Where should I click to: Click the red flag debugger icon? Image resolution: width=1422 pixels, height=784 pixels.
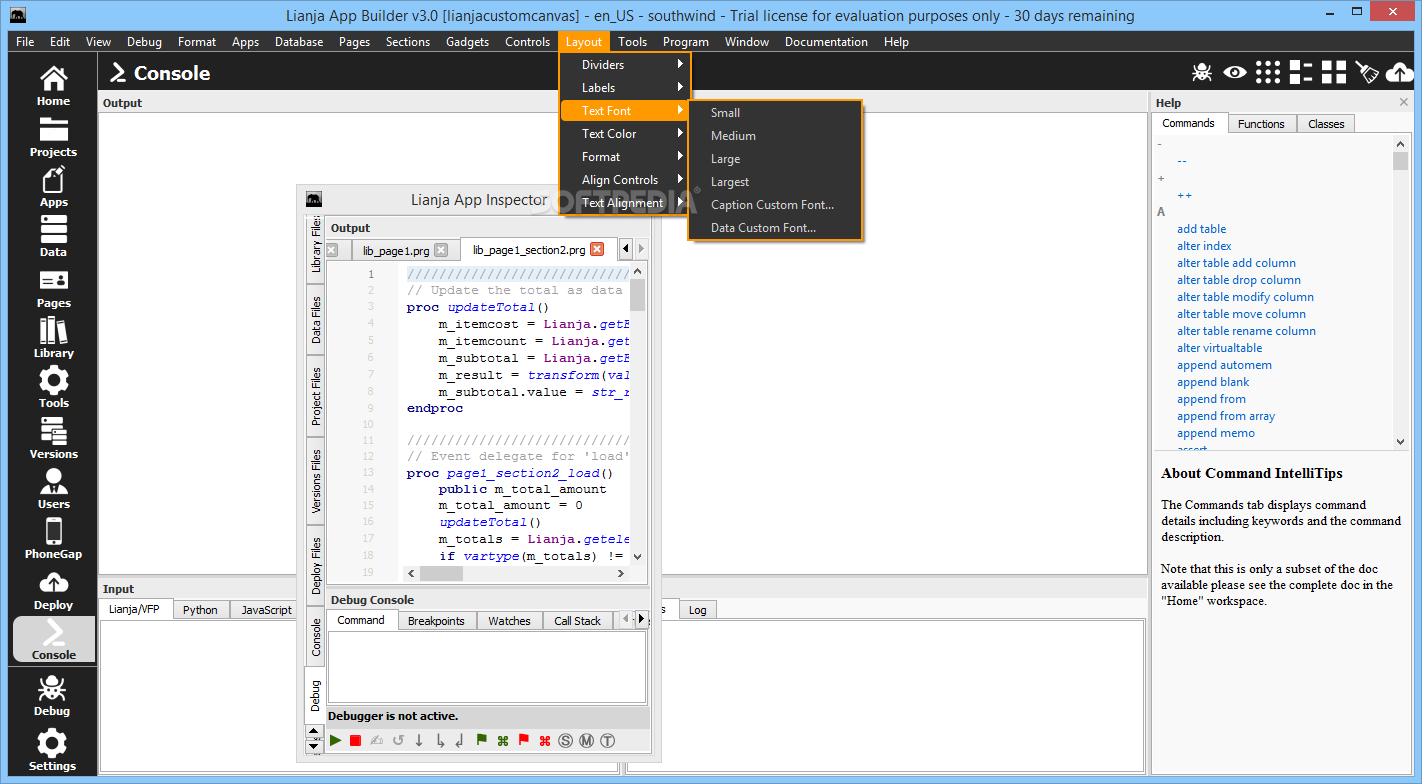click(x=524, y=741)
